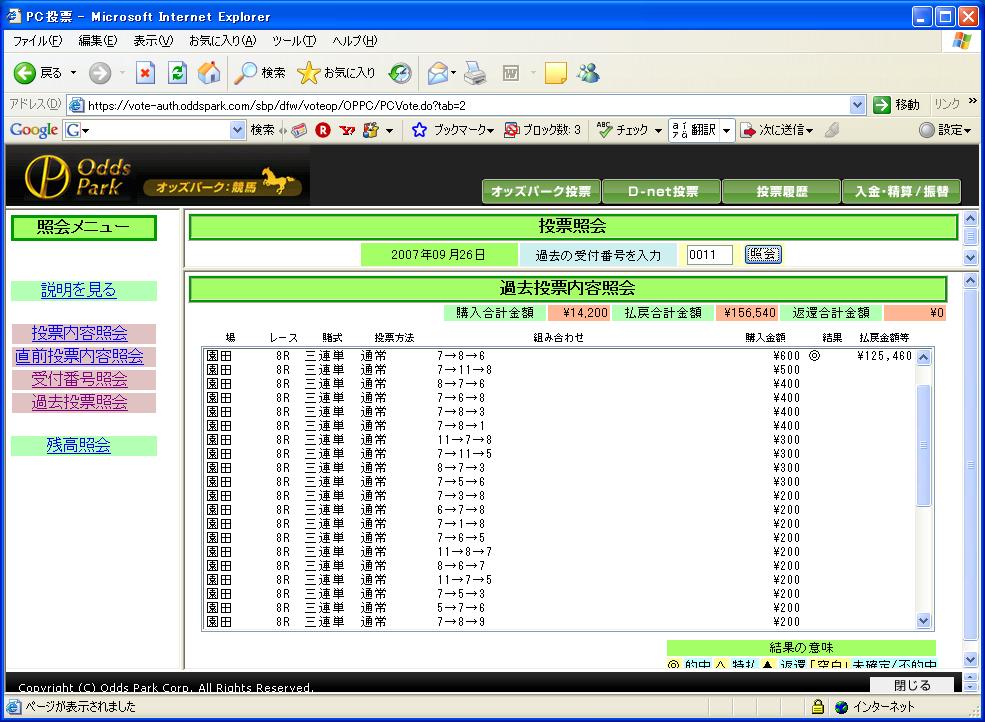Screen dimensions: 985x722
Task: Click the news icon beside Google search
Action: [300, 130]
